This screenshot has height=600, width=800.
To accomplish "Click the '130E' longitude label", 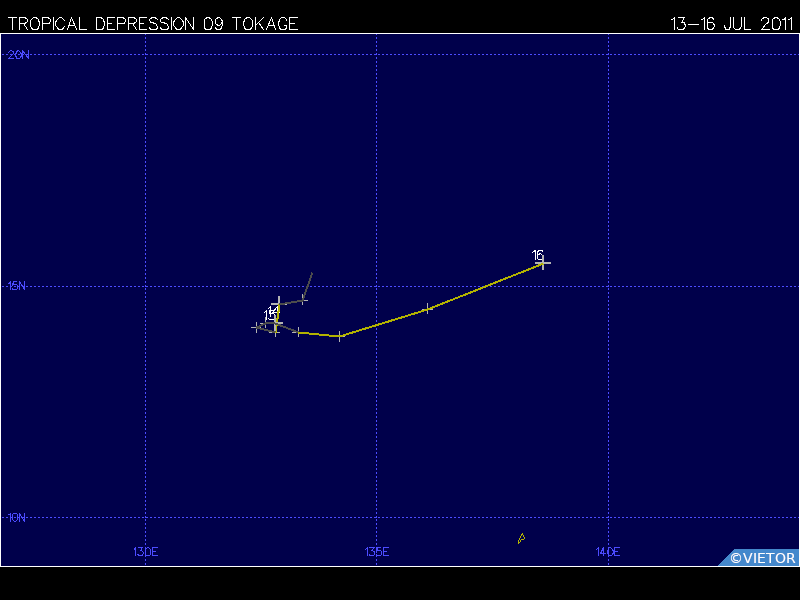I will [x=146, y=552].
